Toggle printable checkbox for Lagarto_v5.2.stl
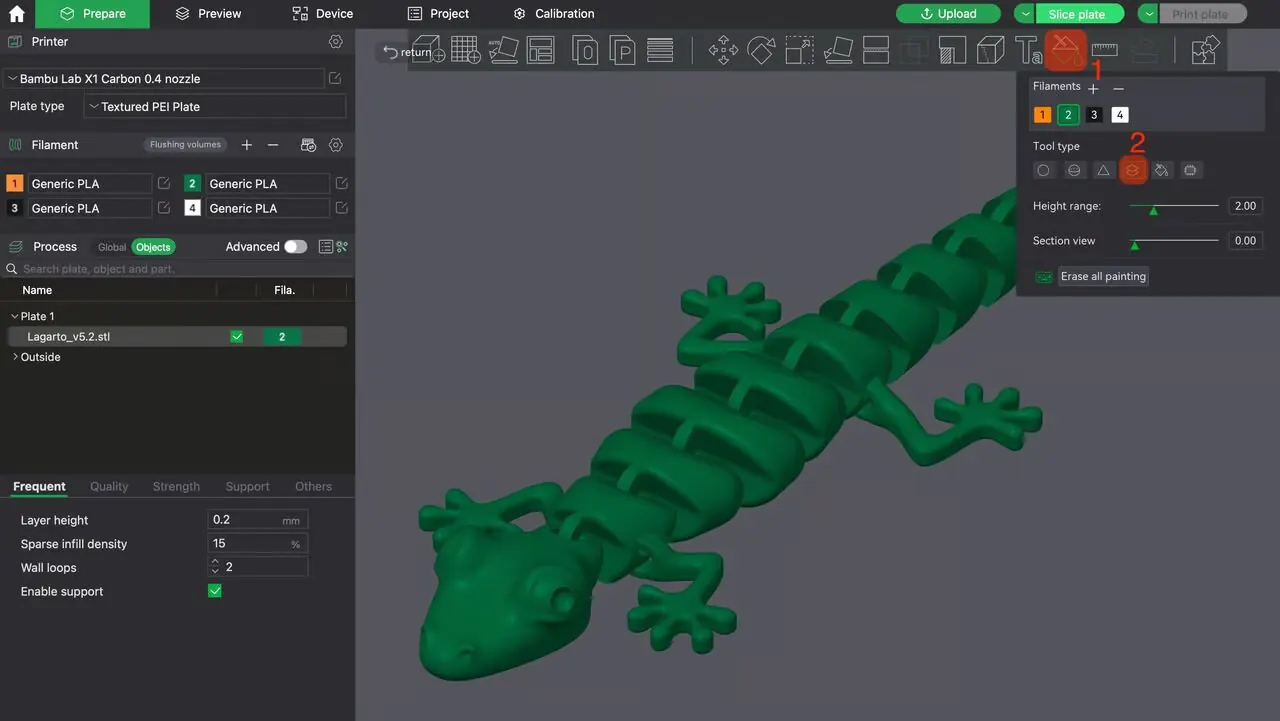Viewport: 1280px width, 721px height. click(x=237, y=337)
